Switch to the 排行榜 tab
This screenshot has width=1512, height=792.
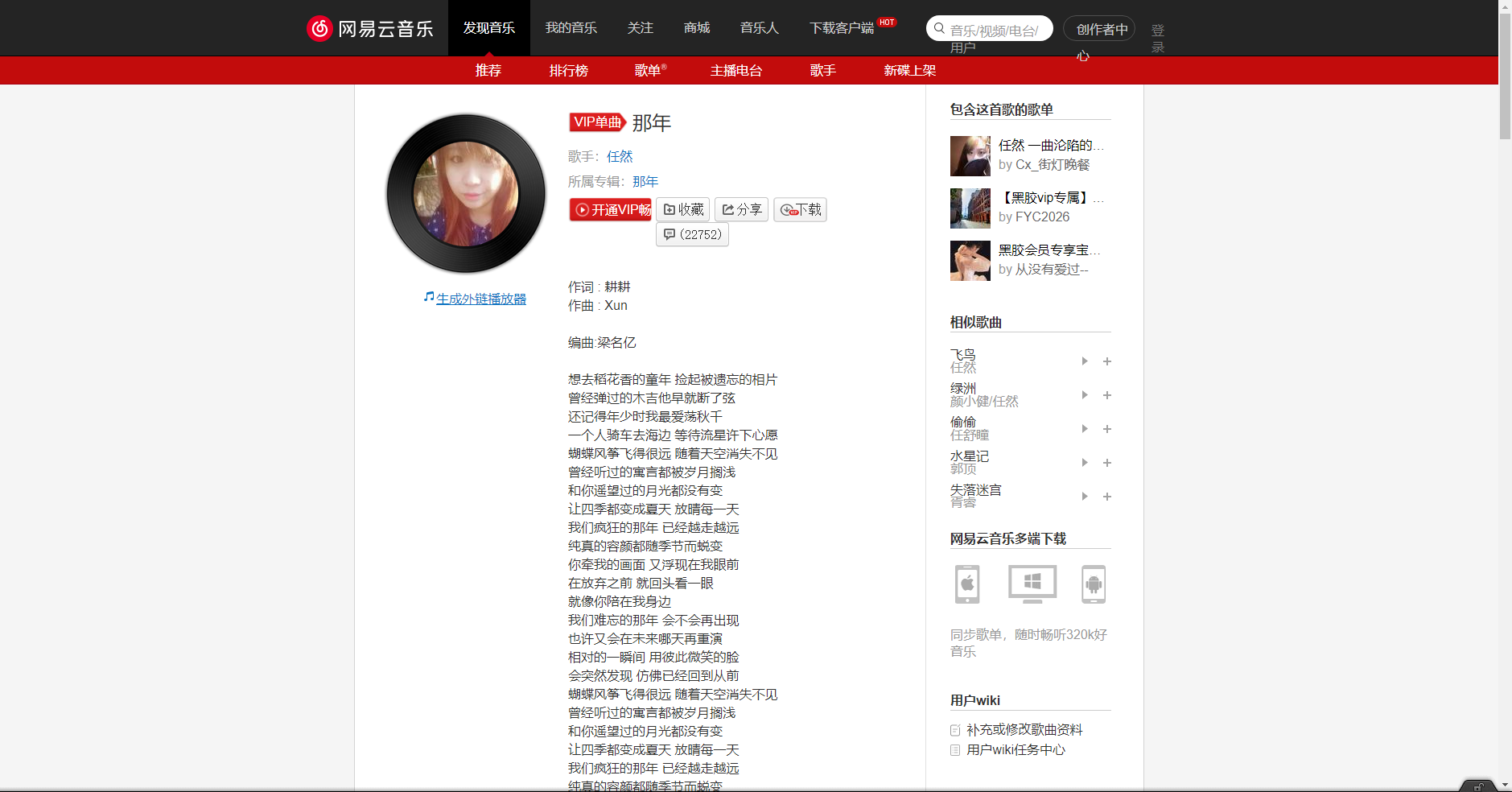[x=568, y=70]
